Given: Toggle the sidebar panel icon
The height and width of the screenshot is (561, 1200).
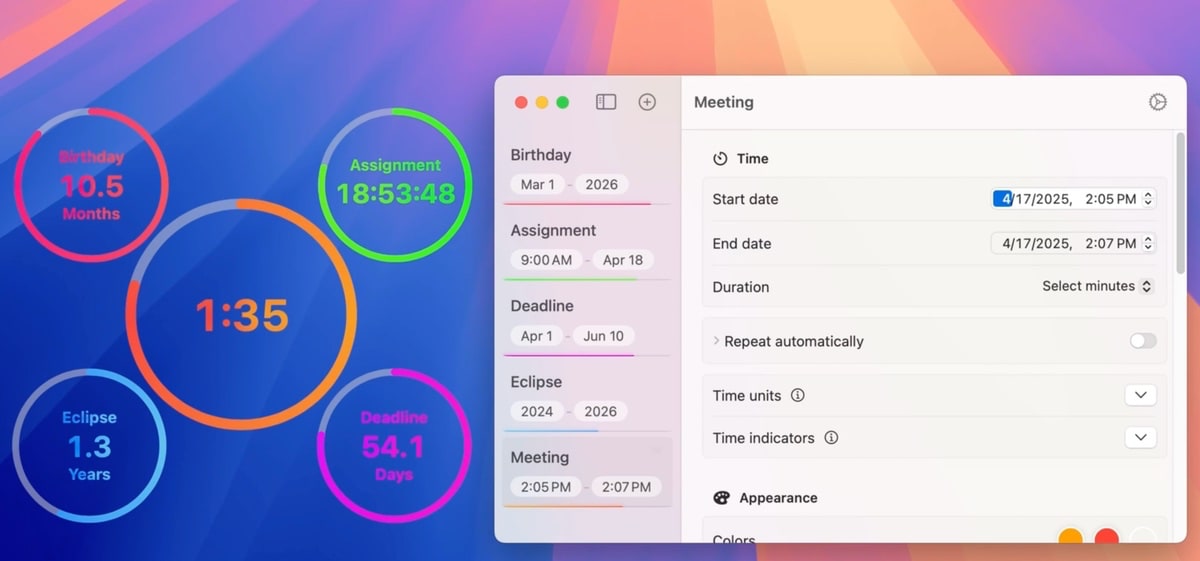Looking at the screenshot, I should pyautogui.click(x=606, y=102).
